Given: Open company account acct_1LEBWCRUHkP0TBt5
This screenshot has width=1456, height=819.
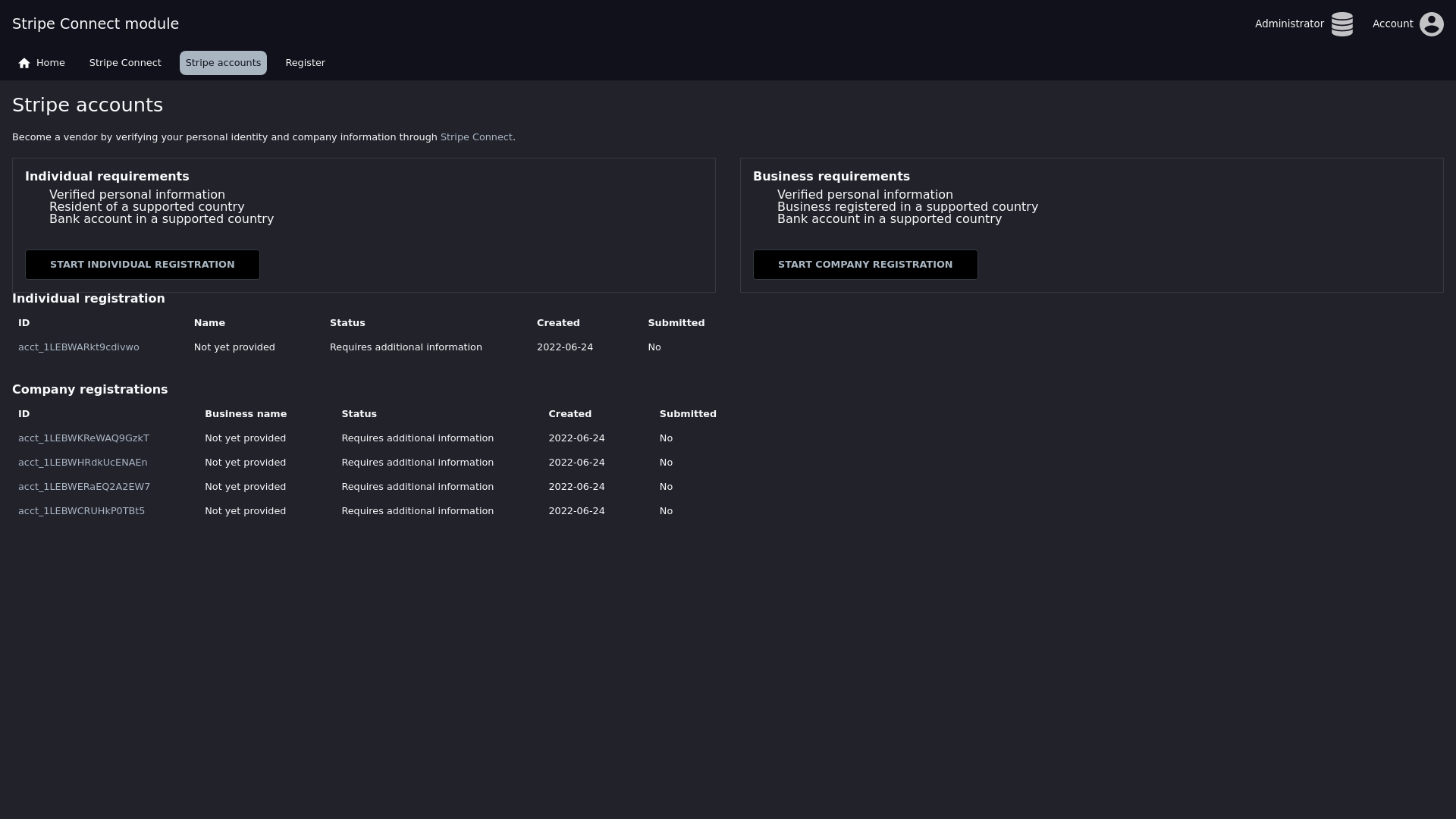Looking at the screenshot, I should coord(81,511).
